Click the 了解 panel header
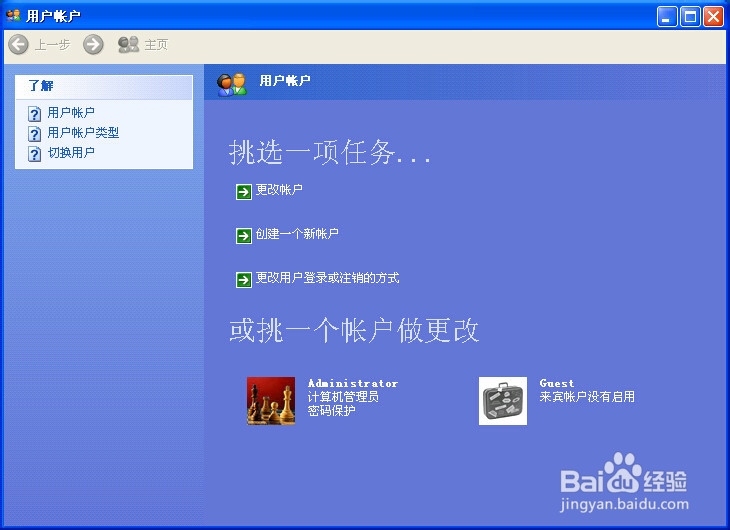The height and width of the screenshot is (530, 730). click(104, 87)
